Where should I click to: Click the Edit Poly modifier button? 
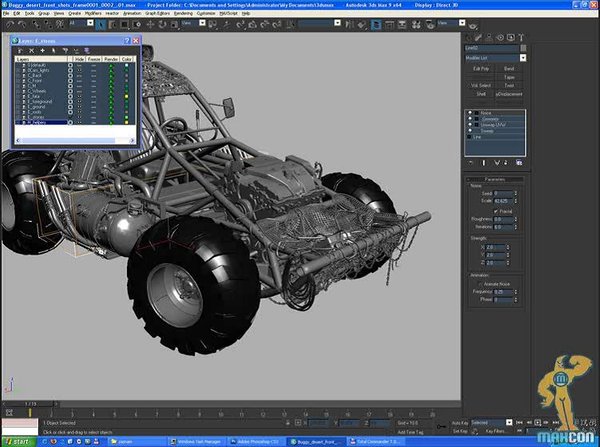481,69
